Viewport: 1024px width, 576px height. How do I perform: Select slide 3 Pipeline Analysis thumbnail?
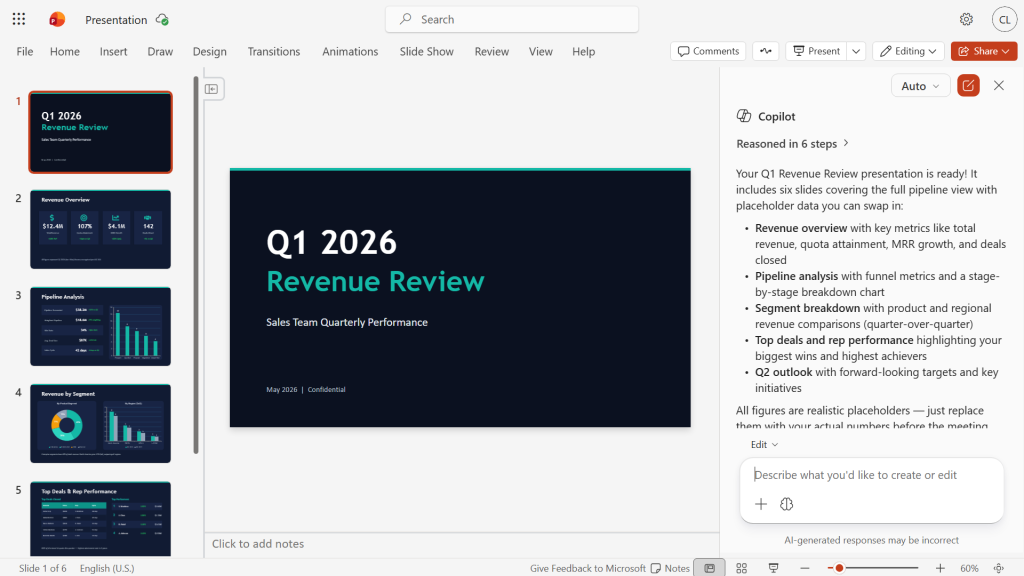click(101, 327)
